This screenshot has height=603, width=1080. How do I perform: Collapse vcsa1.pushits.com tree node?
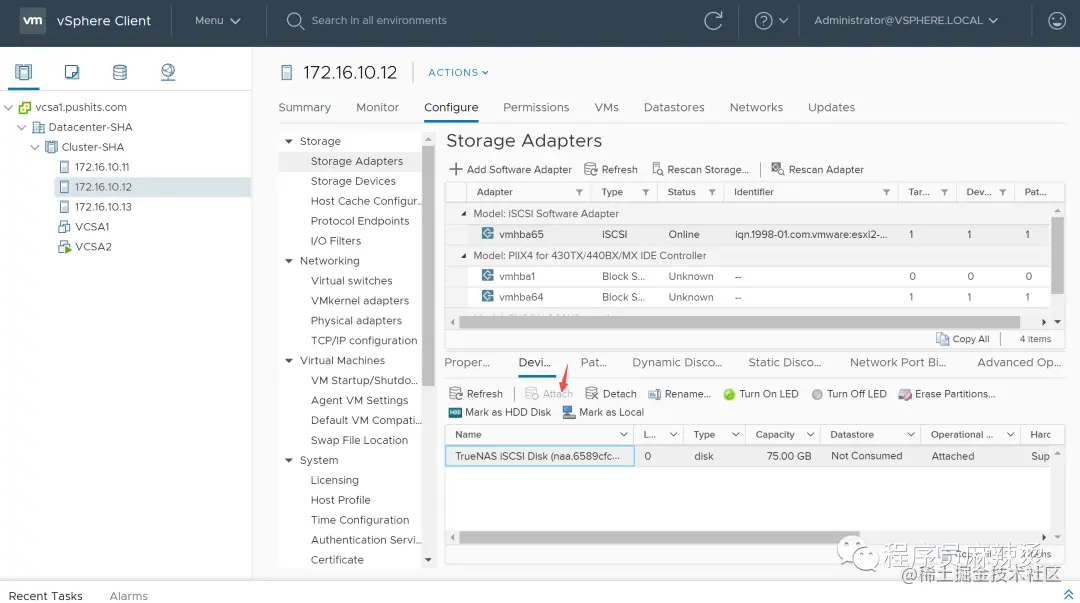8,108
